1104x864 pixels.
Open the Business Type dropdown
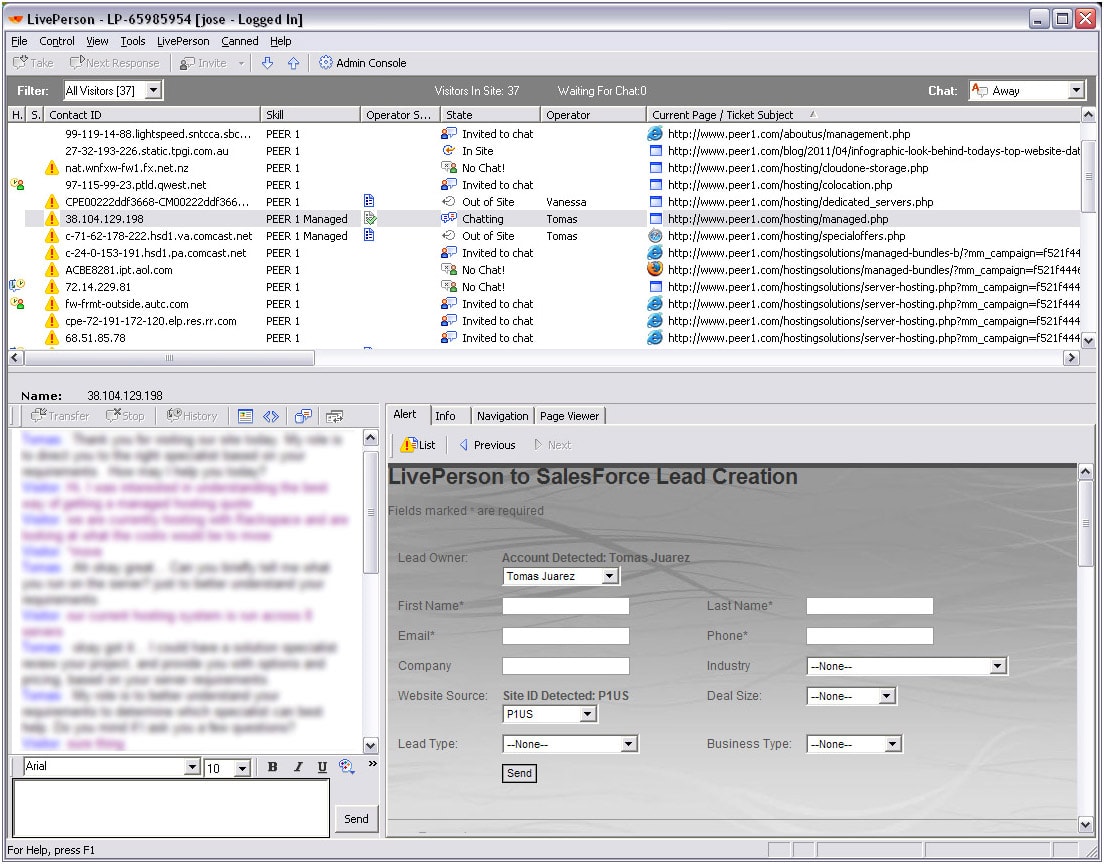pos(854,744)
